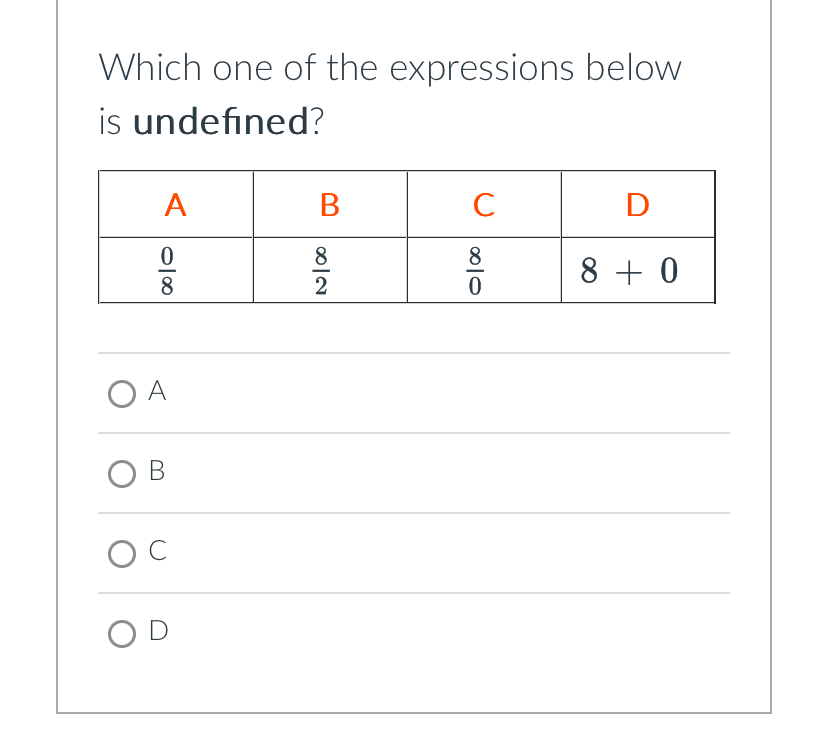Select answer option D radio button
Image resolution: width=828 pixels, height=741 pixels.
point(121,632)
